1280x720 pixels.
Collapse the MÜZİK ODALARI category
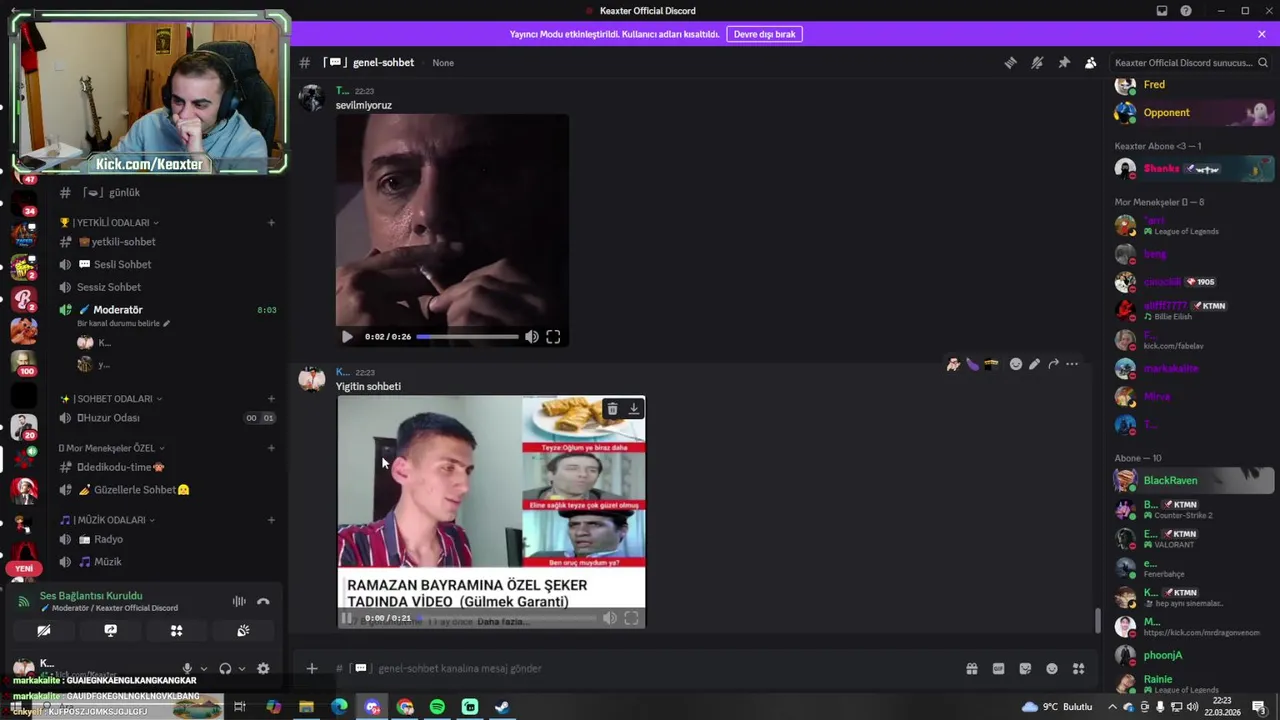coord(107,520)
